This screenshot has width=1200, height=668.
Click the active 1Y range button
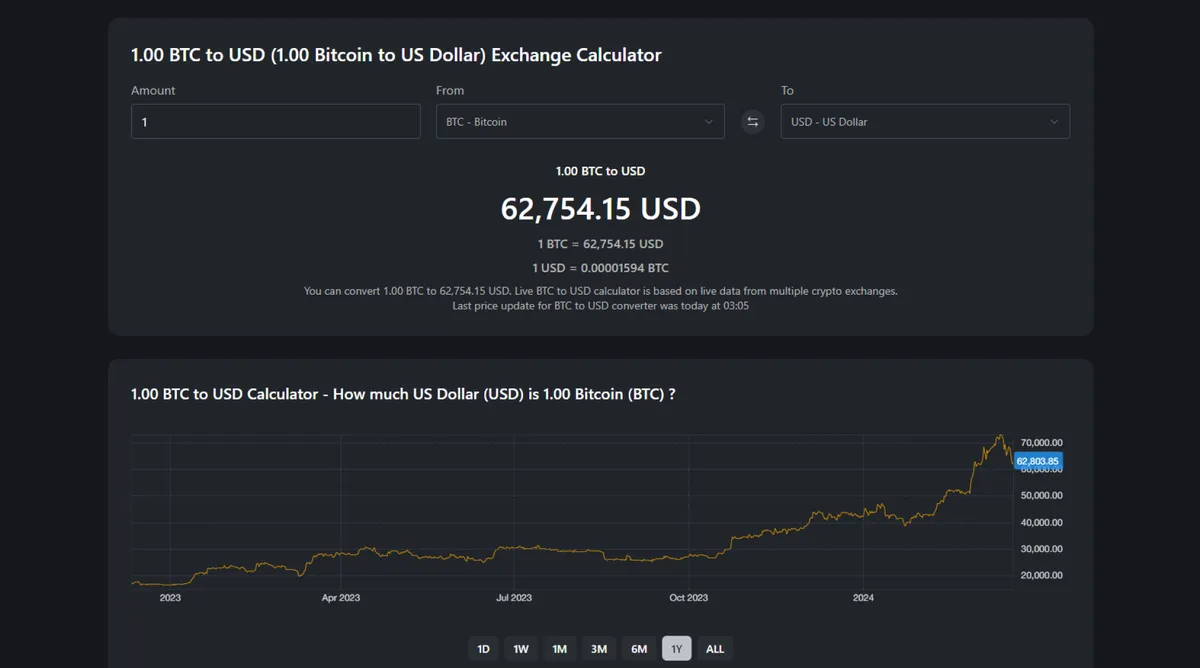[676, 648]
